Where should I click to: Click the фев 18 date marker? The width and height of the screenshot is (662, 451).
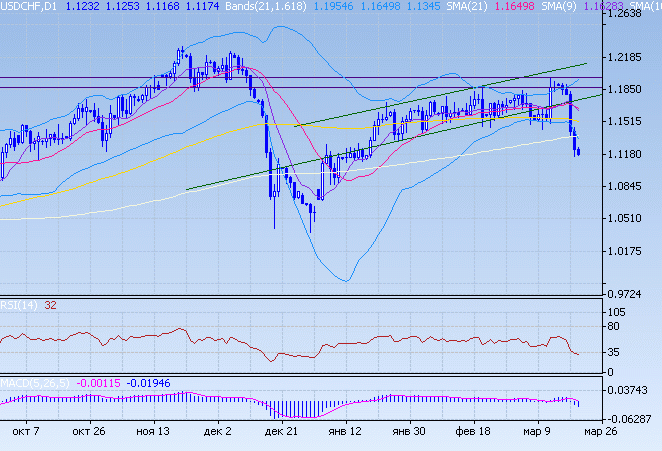(x=473, y=432)
